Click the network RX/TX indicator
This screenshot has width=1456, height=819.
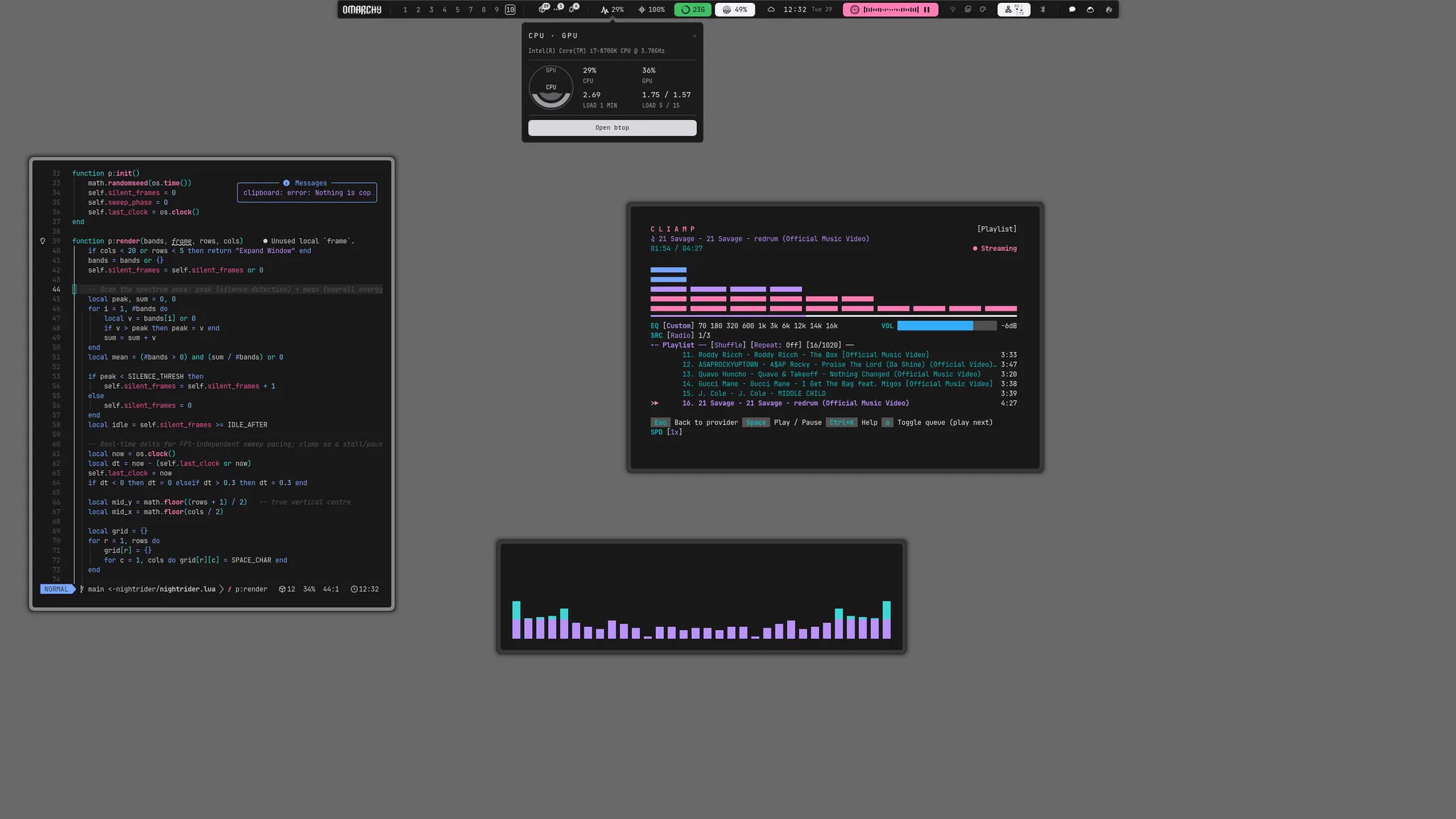[1014, 10]
